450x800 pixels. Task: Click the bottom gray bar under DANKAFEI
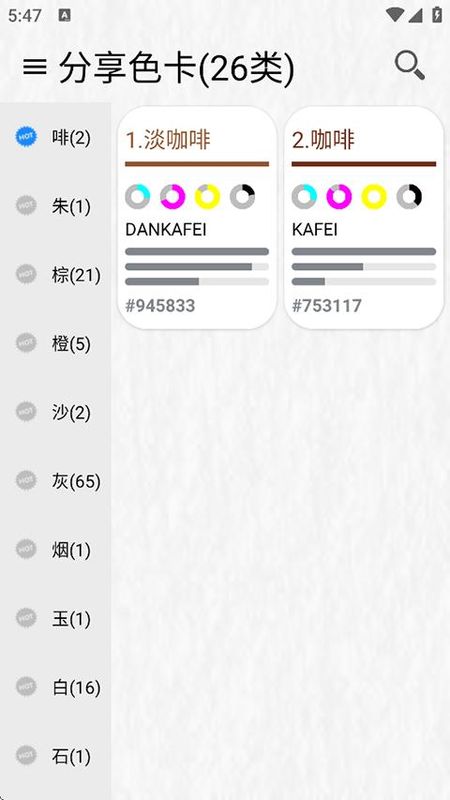[x=197, y=282]
